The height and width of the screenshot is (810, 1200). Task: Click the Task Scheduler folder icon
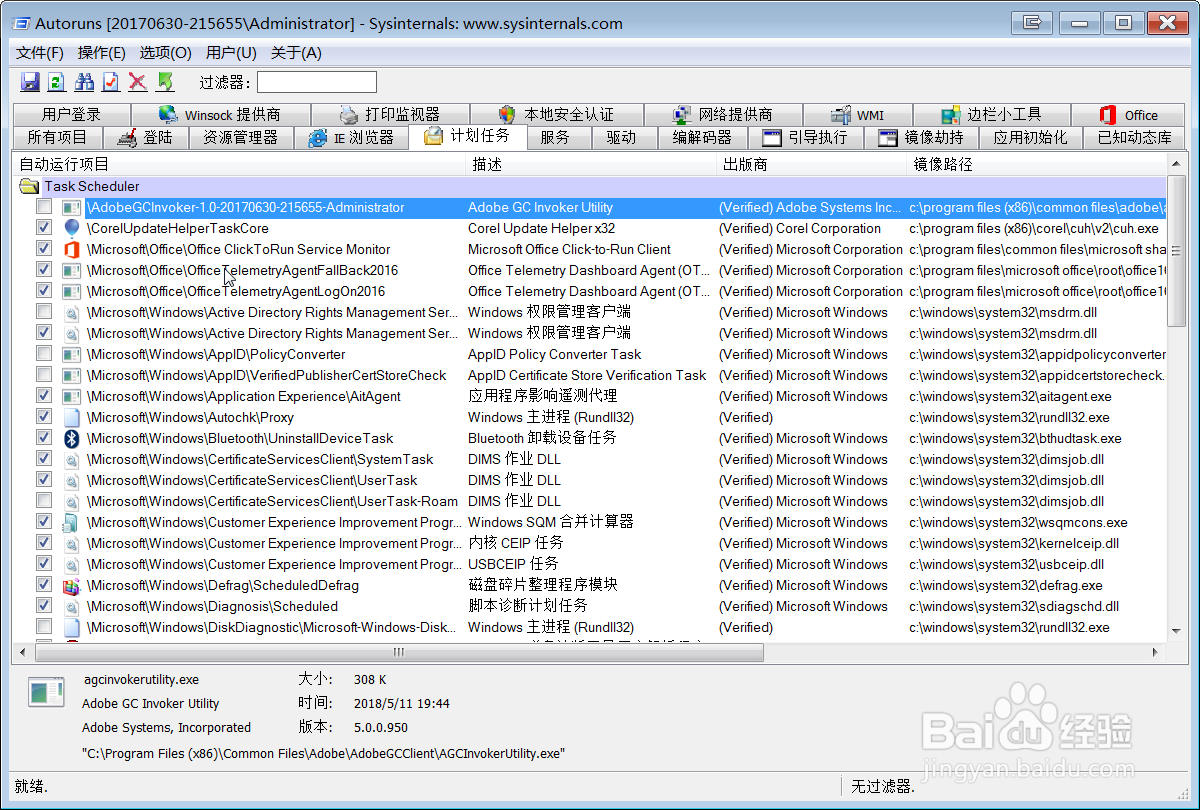coord(29,186)
